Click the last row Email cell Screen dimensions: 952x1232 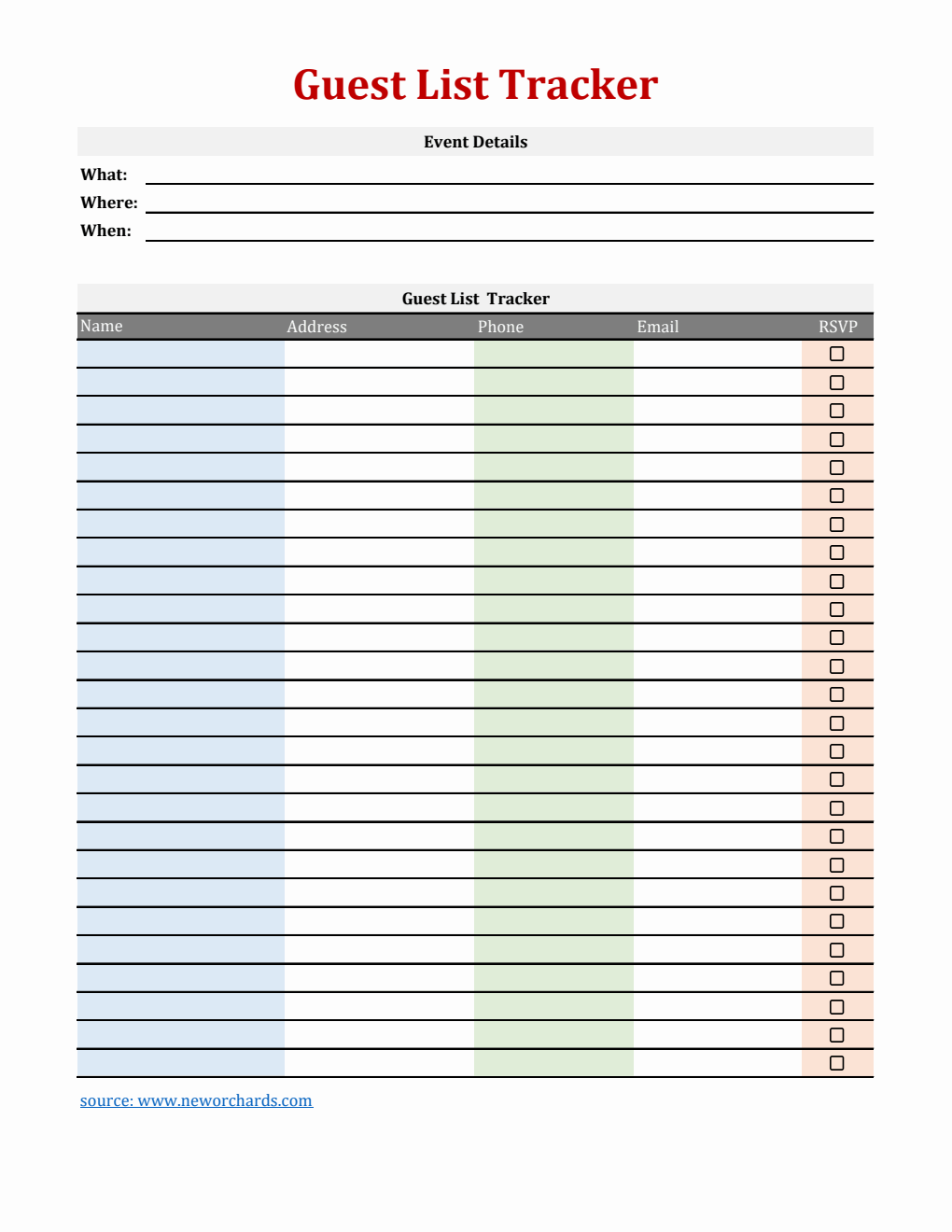(x=717, y=1063)
